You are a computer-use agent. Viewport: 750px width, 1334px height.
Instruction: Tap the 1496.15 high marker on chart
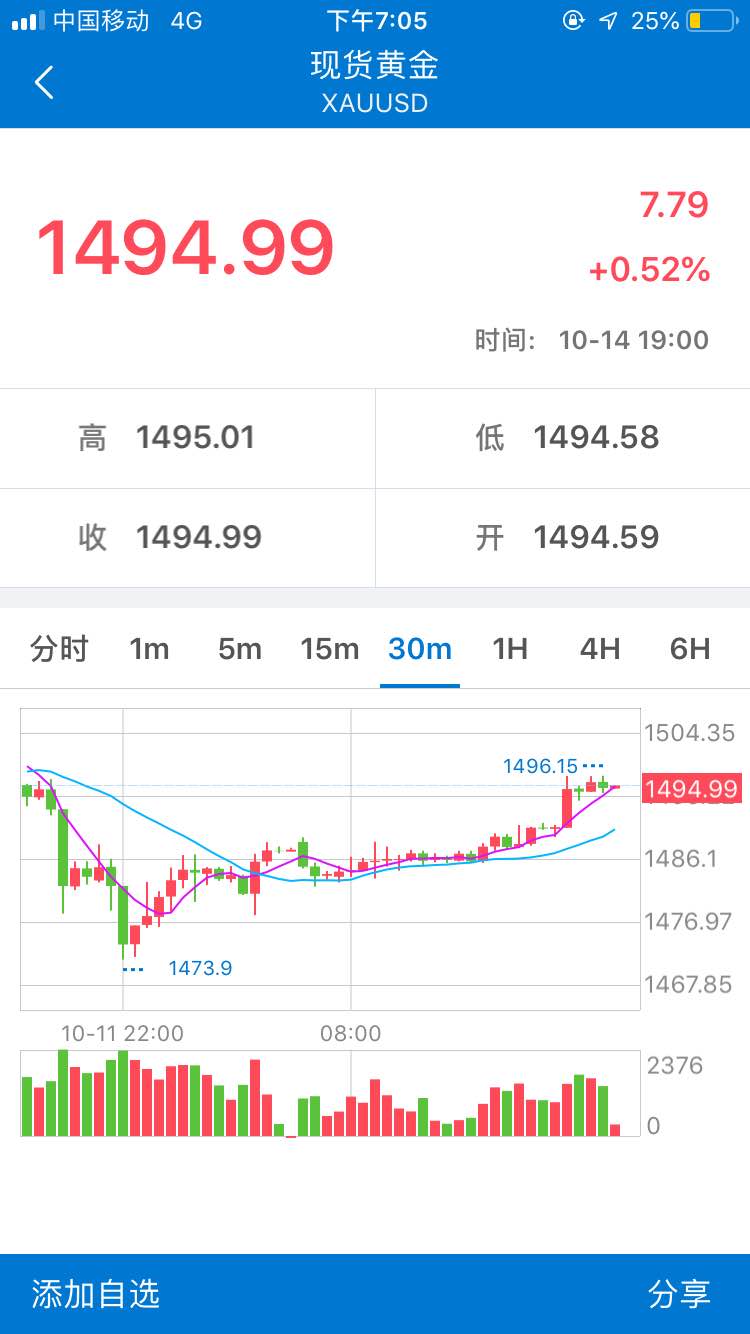(x=541, y=766)
